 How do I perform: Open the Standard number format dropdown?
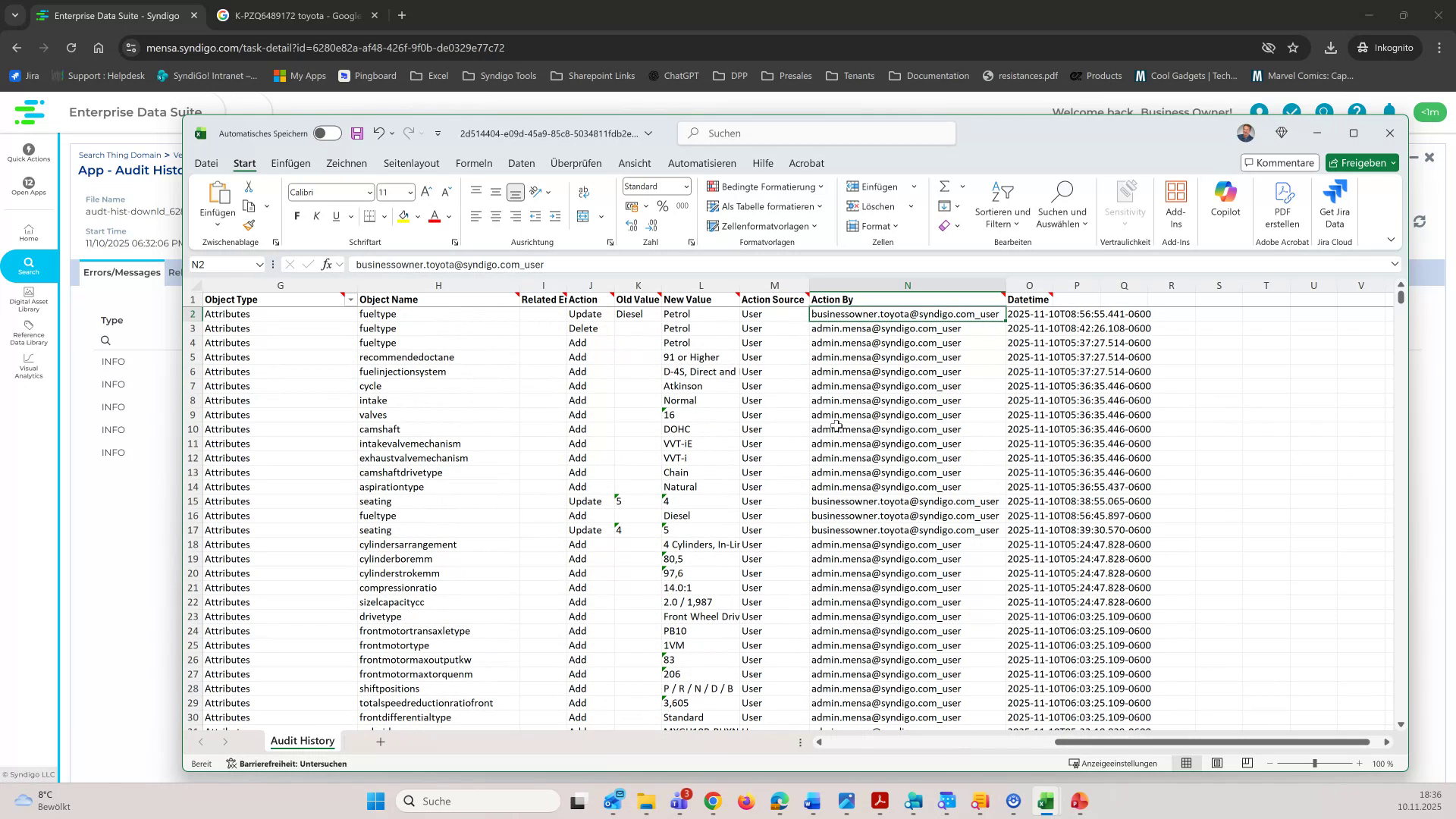686,186
